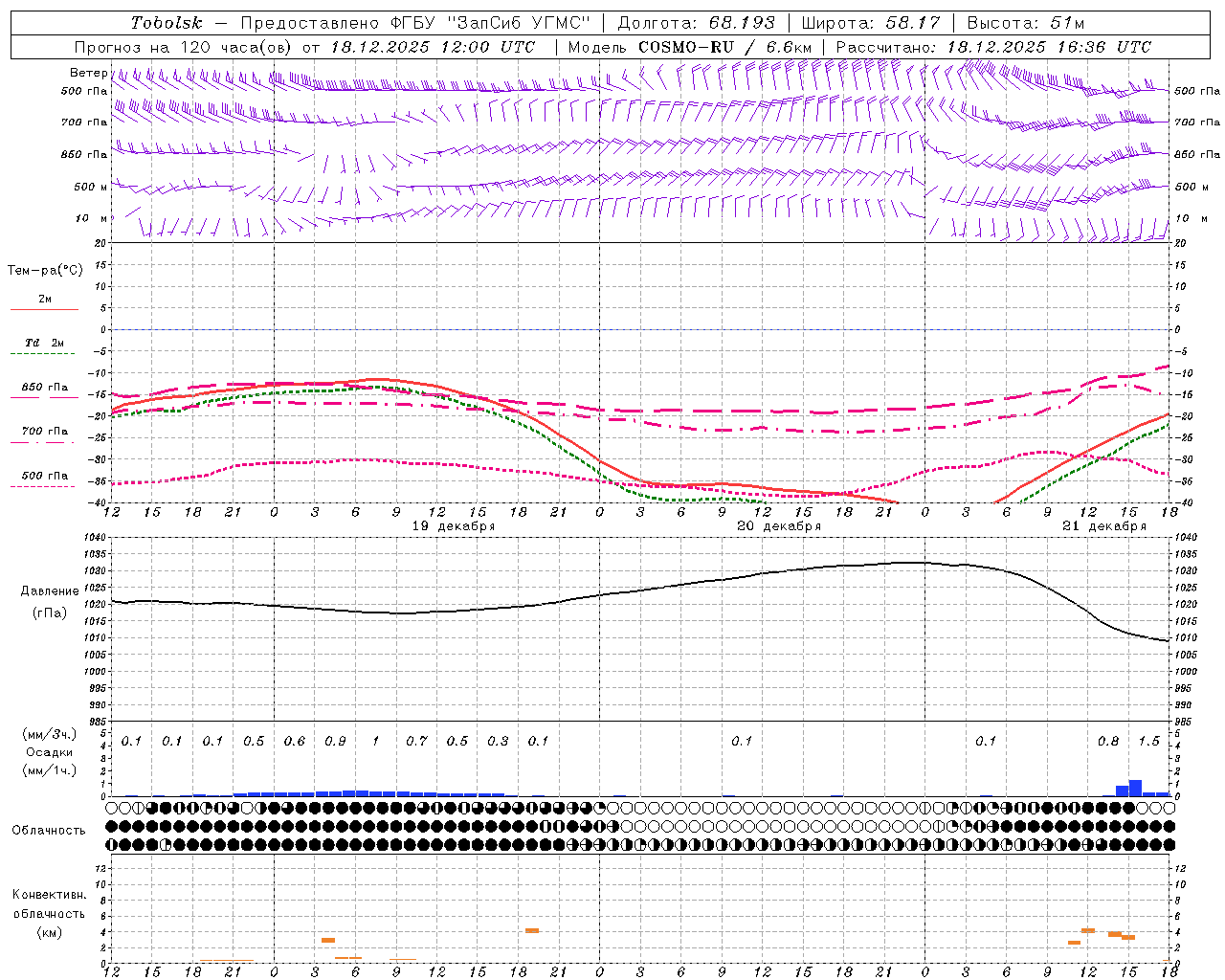This screenshot has height=980, width=1225.
Task: Click the "21 декабря" date label
Action: (1104, 526)
